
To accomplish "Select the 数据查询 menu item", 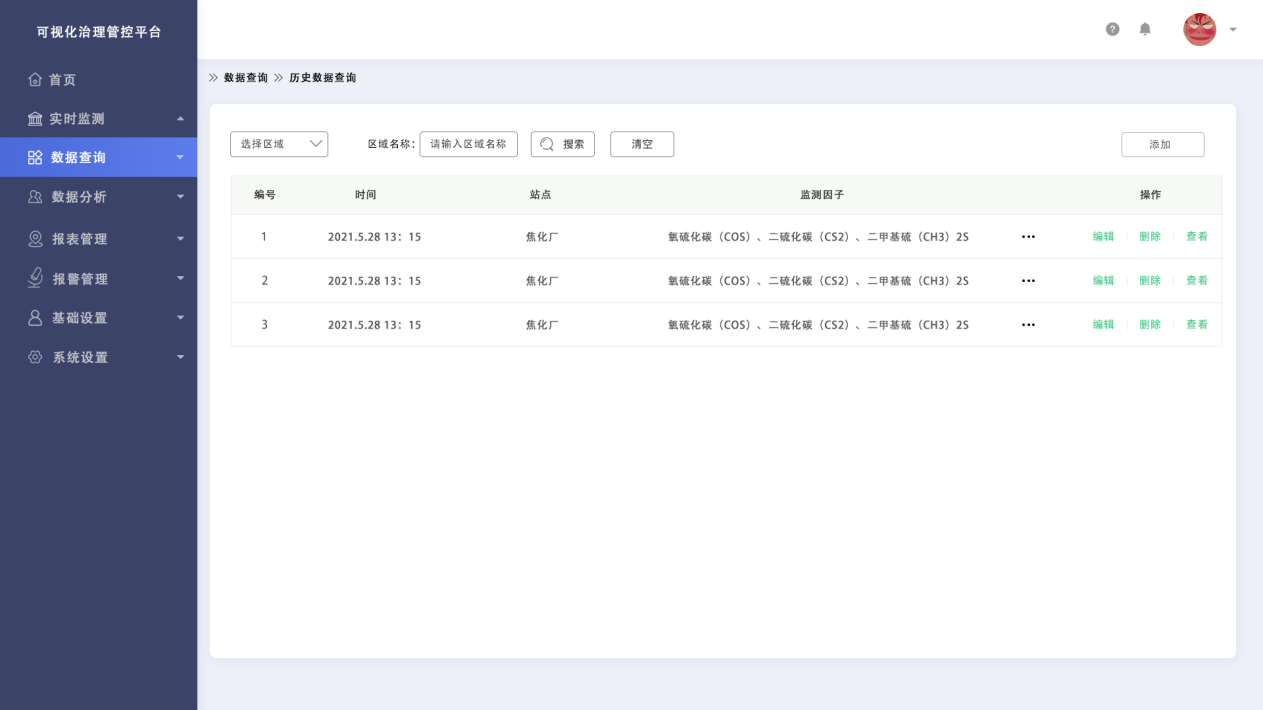I will point(79,157).
